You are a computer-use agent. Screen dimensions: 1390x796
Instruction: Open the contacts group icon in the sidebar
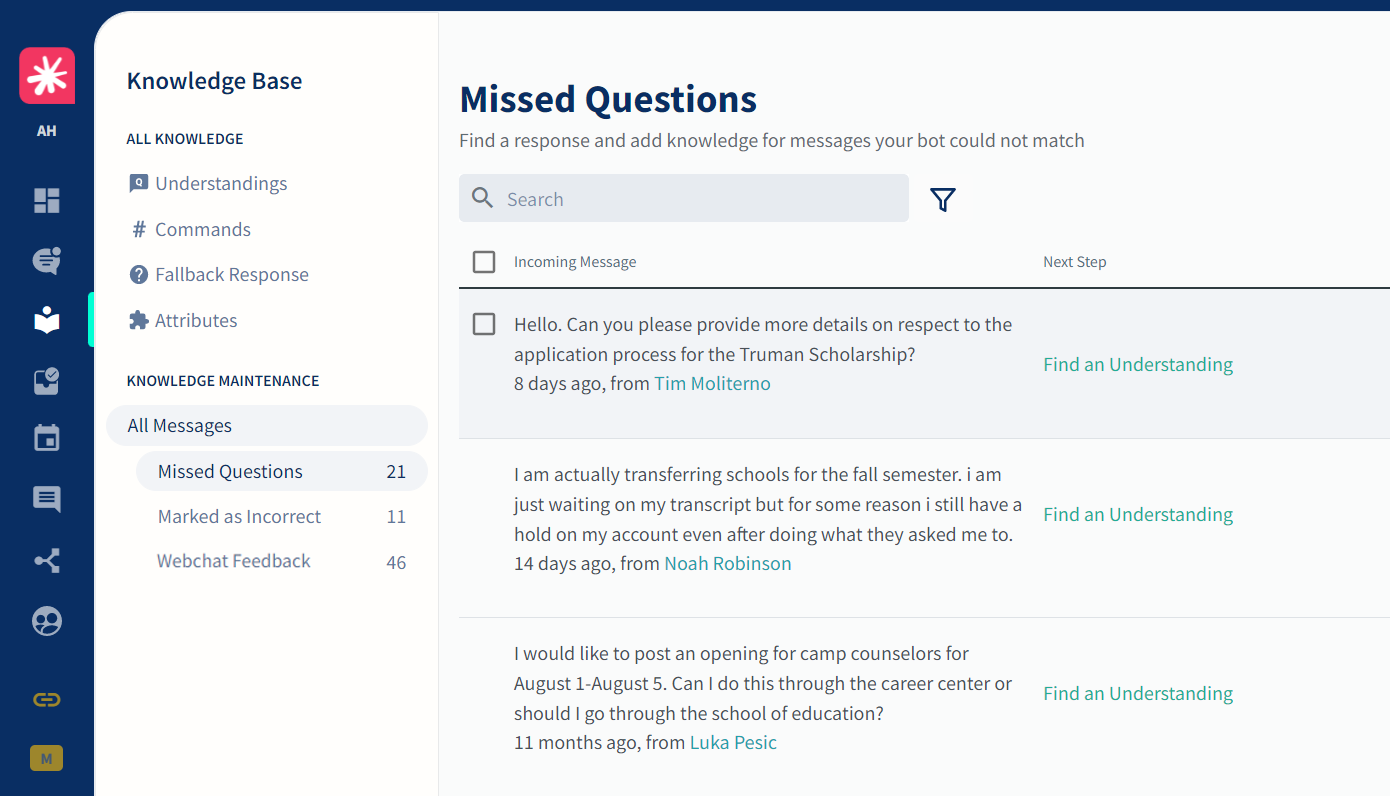pyautogui.click(x=47, y=621)
